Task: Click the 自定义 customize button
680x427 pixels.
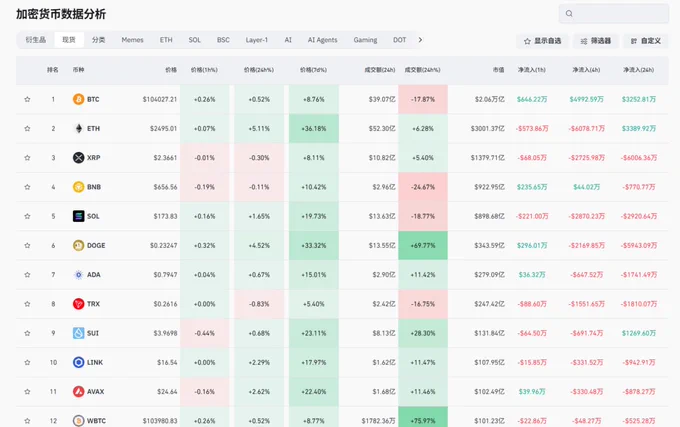Action: click(646, 41)
